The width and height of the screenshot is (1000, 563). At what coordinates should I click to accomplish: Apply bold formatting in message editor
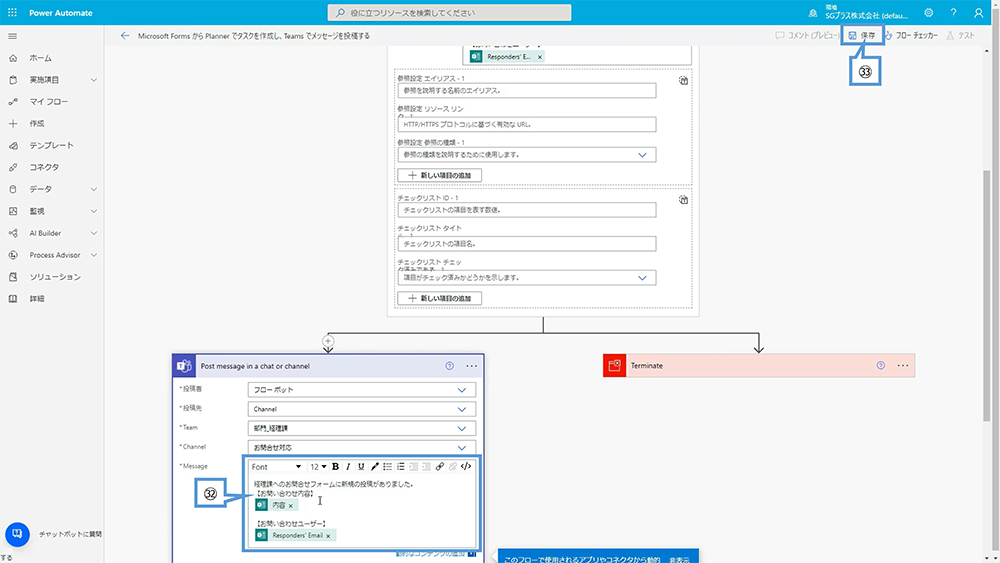tap(335, 467)
